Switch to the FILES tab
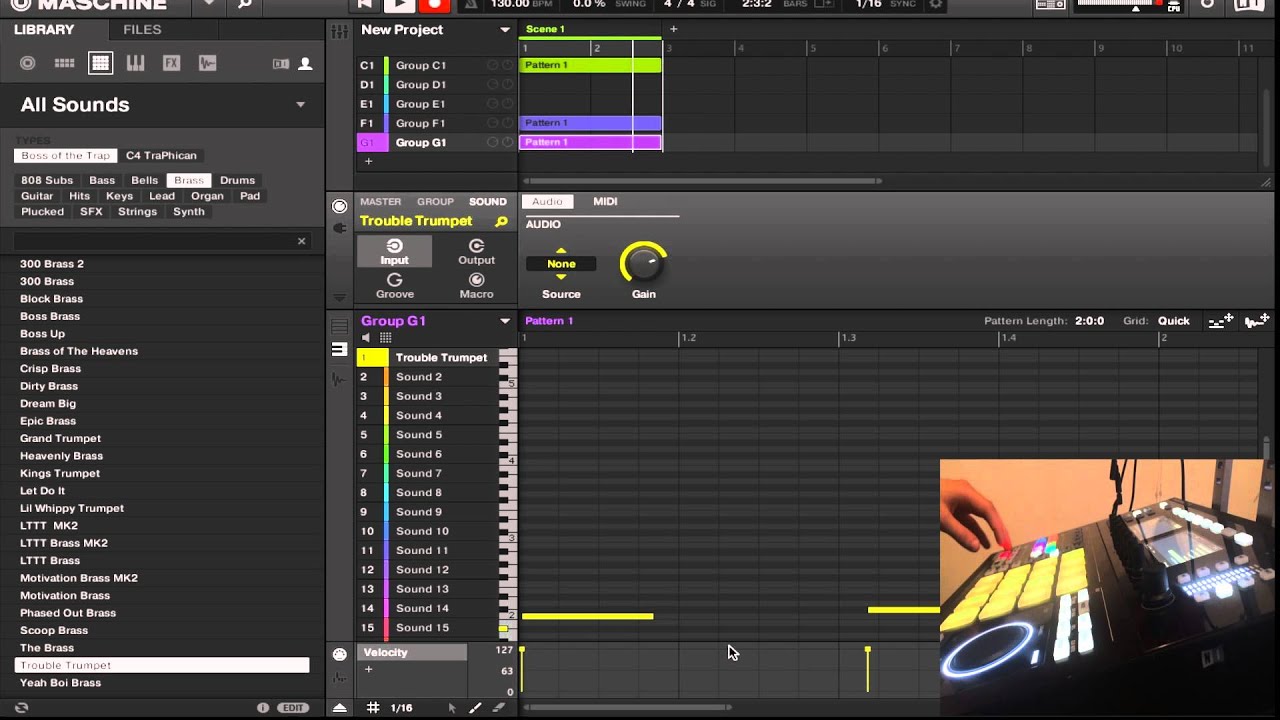This screenshot has height=720, width=1280. click(142, 29)
